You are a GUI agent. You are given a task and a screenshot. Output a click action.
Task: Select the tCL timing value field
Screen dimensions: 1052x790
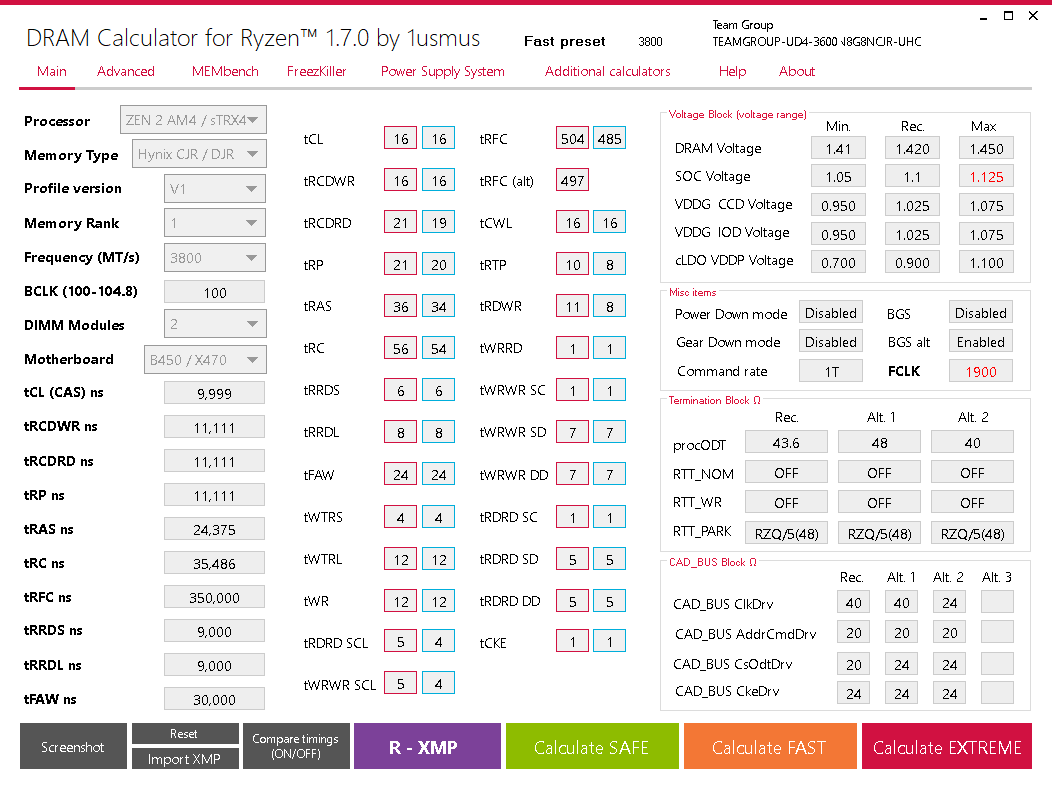coord(400,138)
